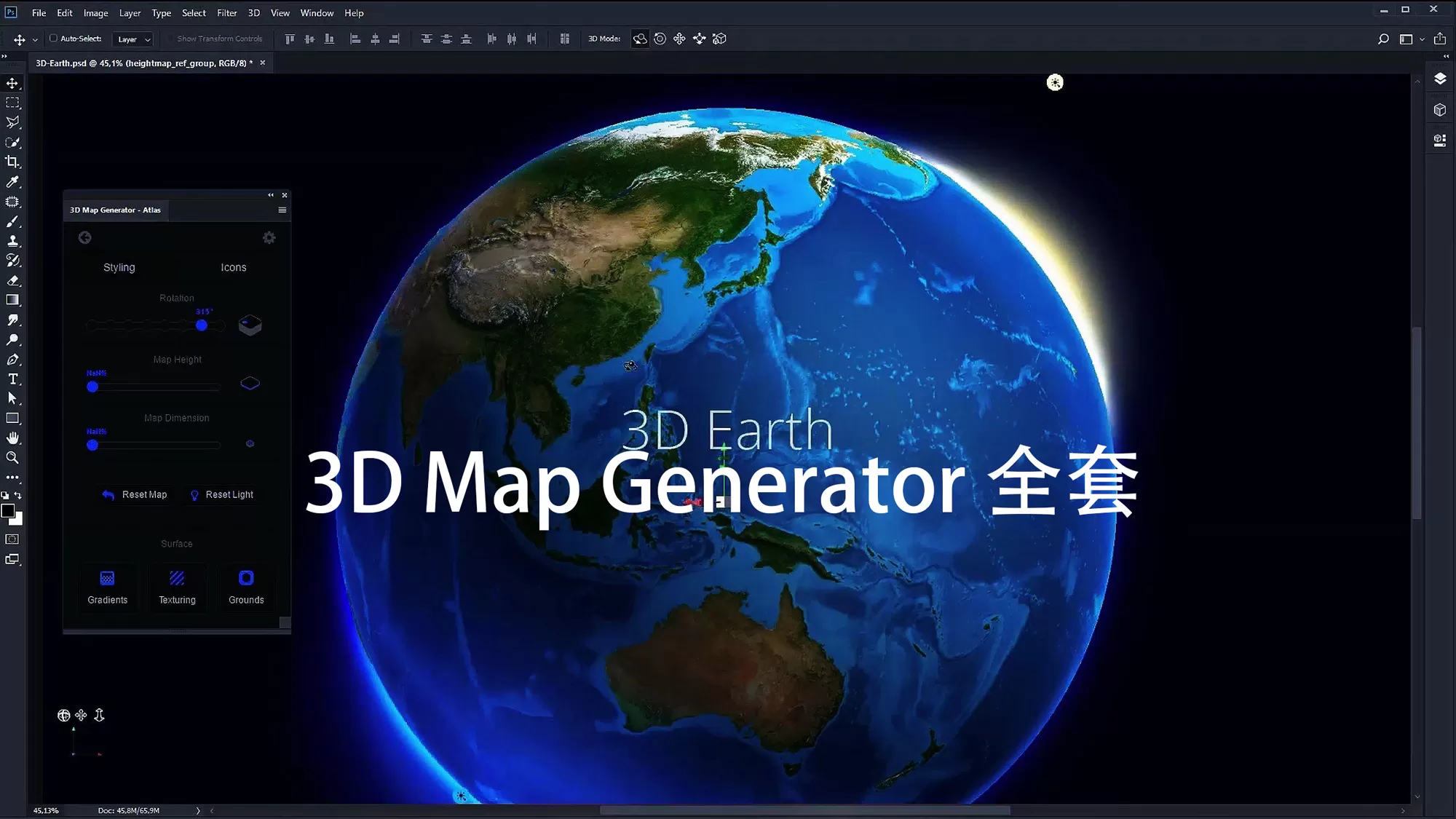Select the History Brush tool
The height and width of the screenshot is (819, 1456).
click(x=12, y=261)
